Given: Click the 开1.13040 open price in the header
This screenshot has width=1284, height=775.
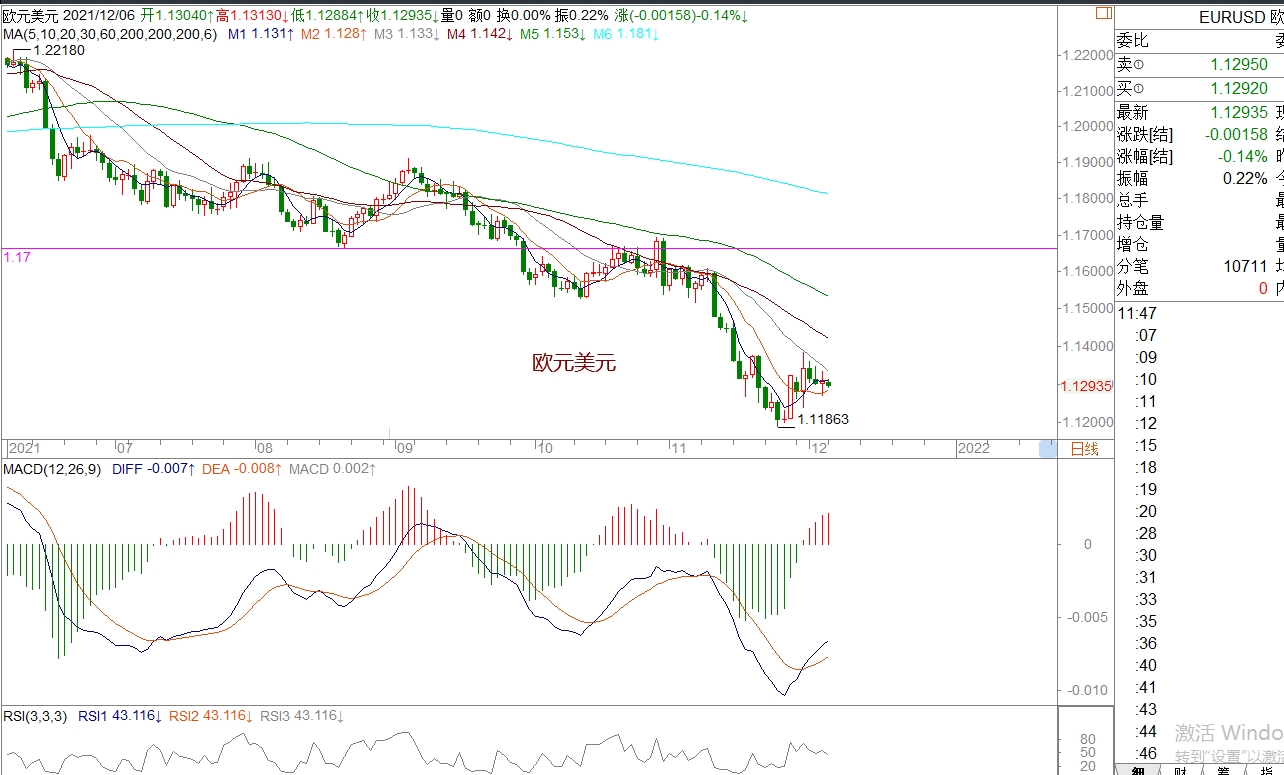Looking at the screenshot, I should coord(177,16).
